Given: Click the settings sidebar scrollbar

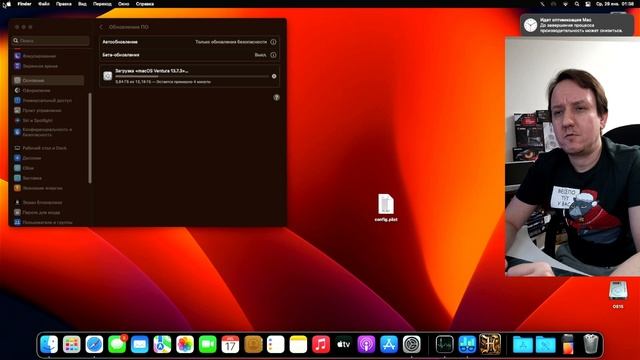Looking at the screenshot, I should point(90,138).
